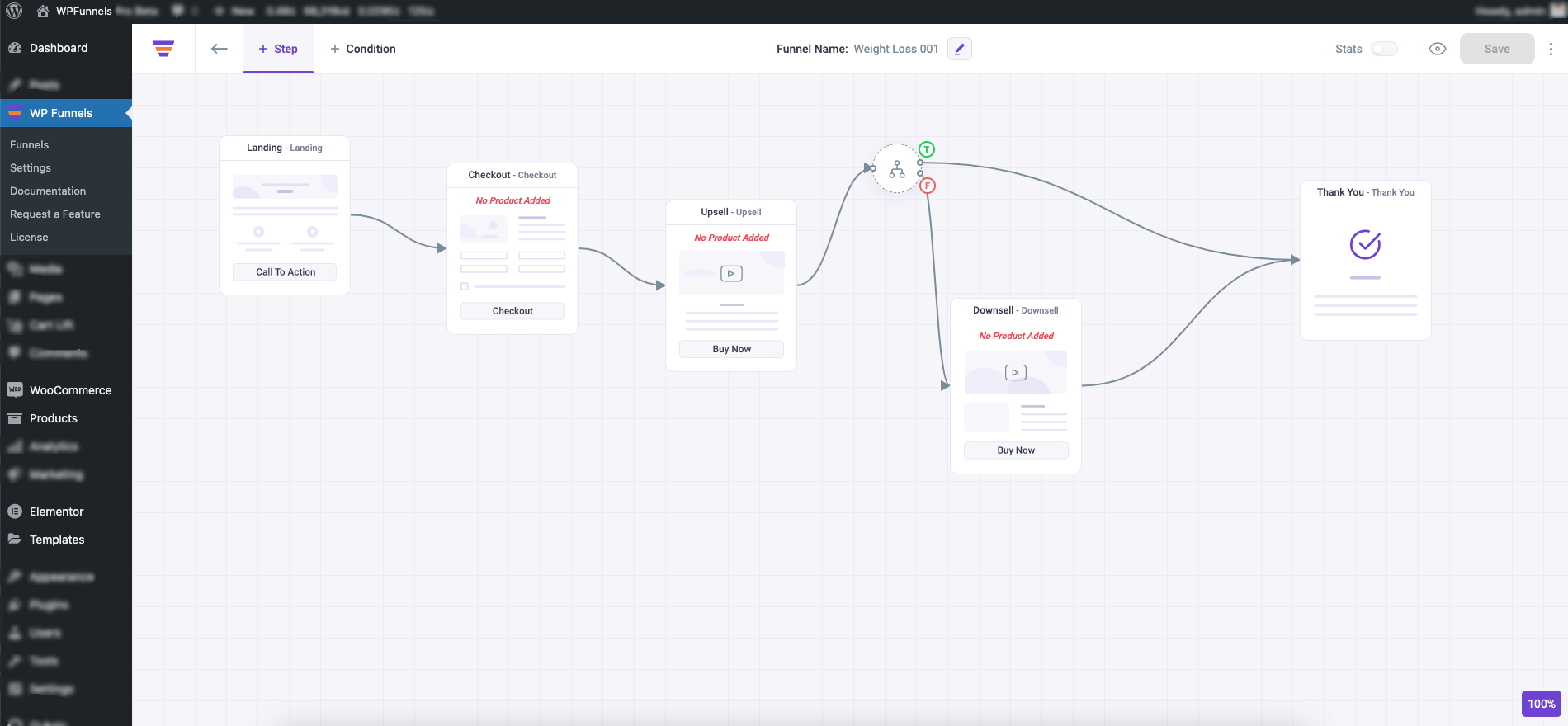Screen dimensions: 1568x726
Task: Click the Downsell video play icon
Action: click(1016, 372)
